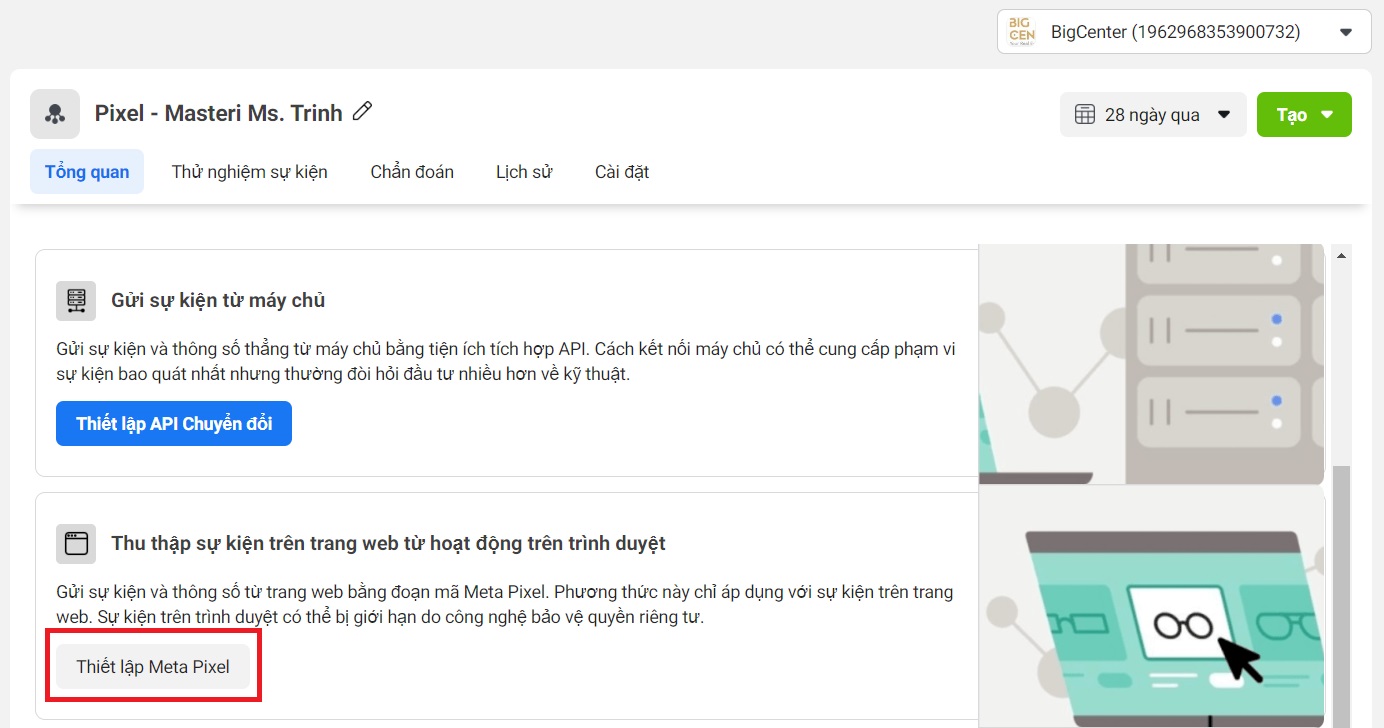Switch to the Tổng quan tab
Viewport: 1384px width, 728px height.
[87, 172]
